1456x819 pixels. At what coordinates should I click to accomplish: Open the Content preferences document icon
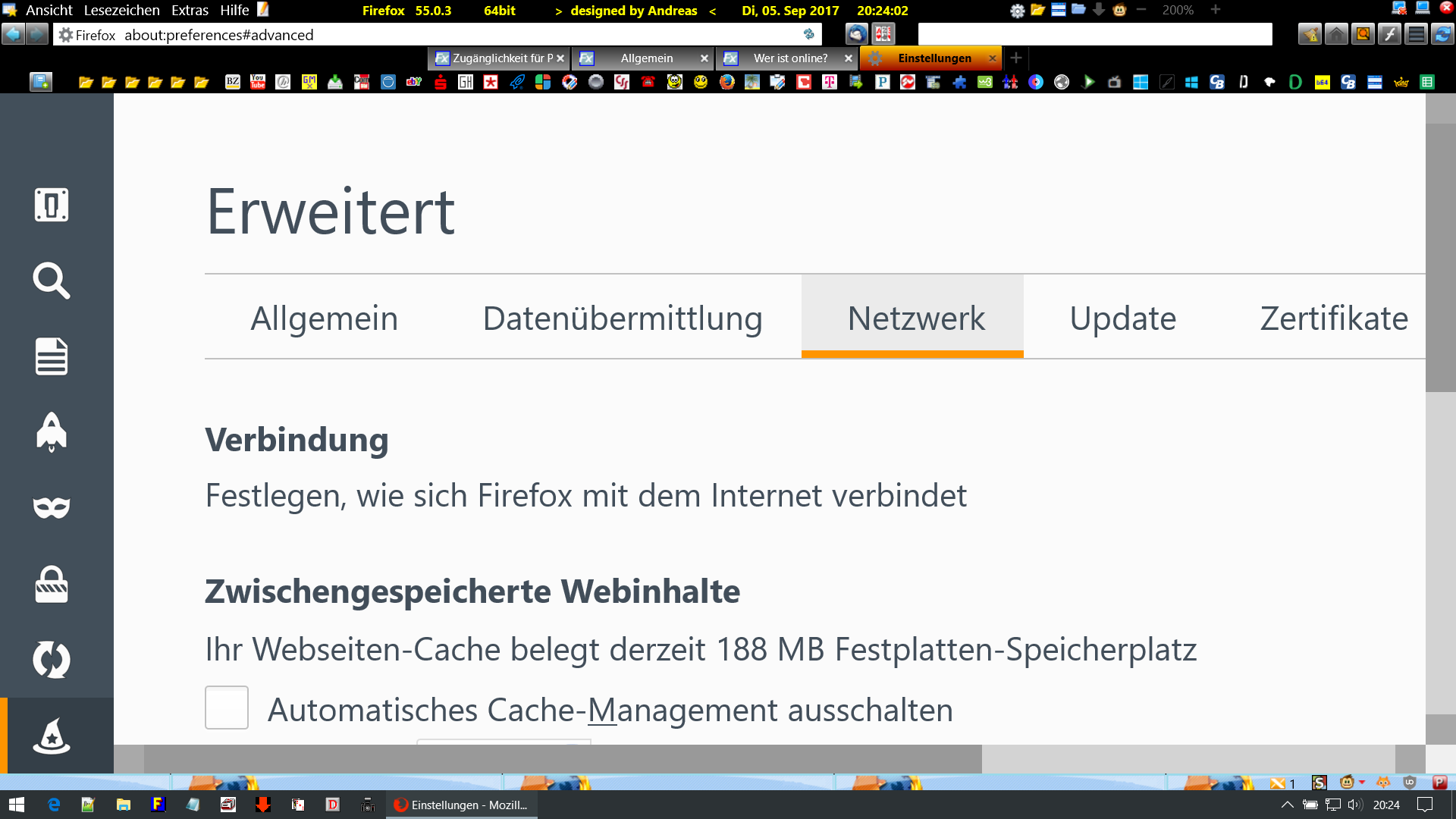52,356
